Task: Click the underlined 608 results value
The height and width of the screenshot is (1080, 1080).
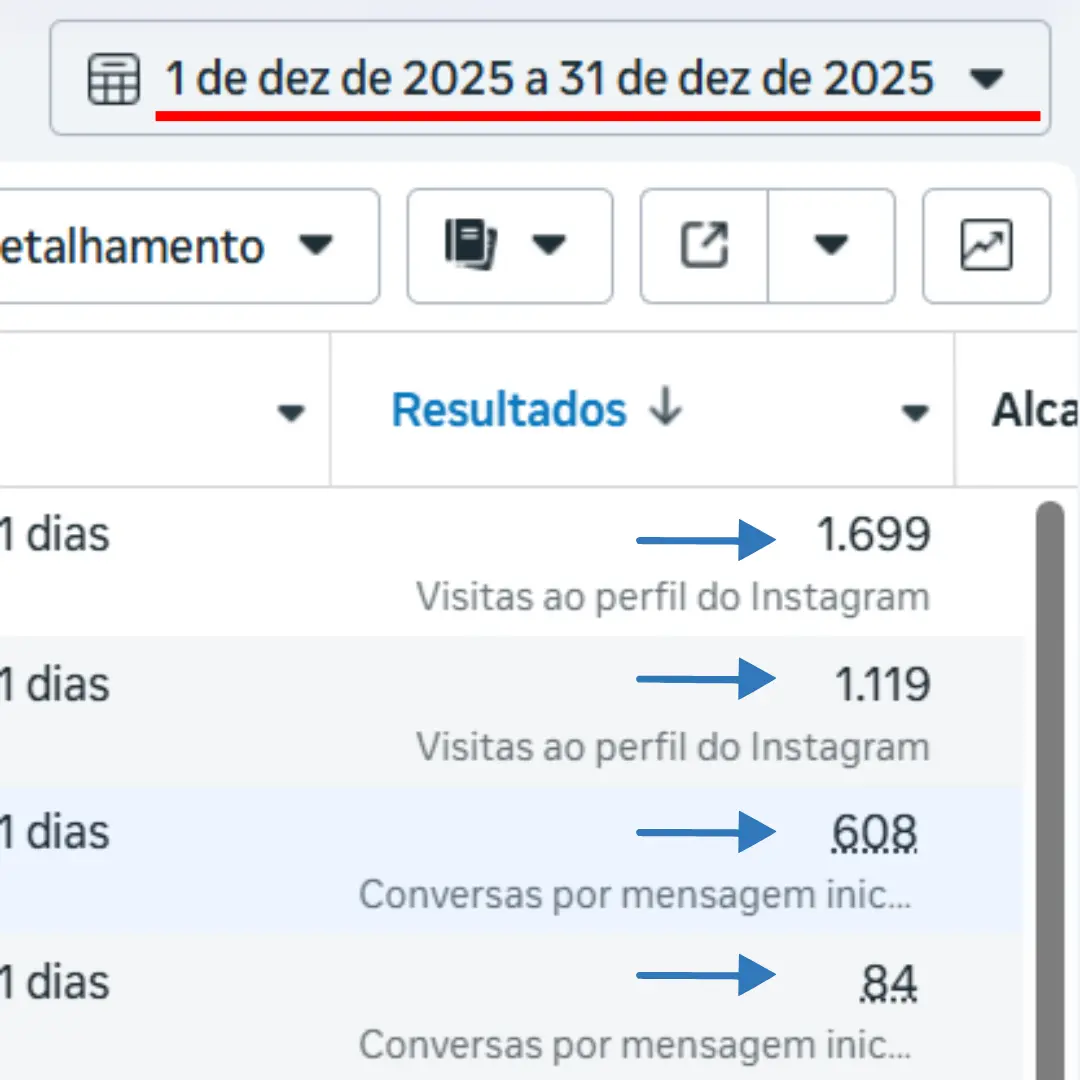Action: pos(874,832)
